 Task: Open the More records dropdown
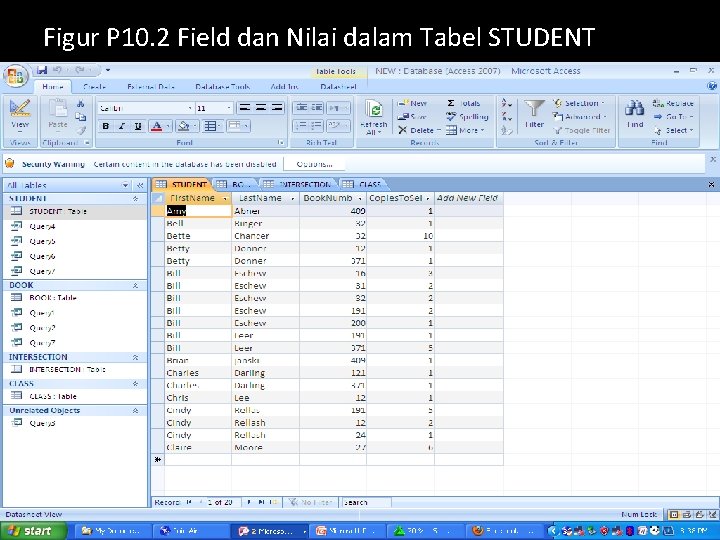coord(466,130)
